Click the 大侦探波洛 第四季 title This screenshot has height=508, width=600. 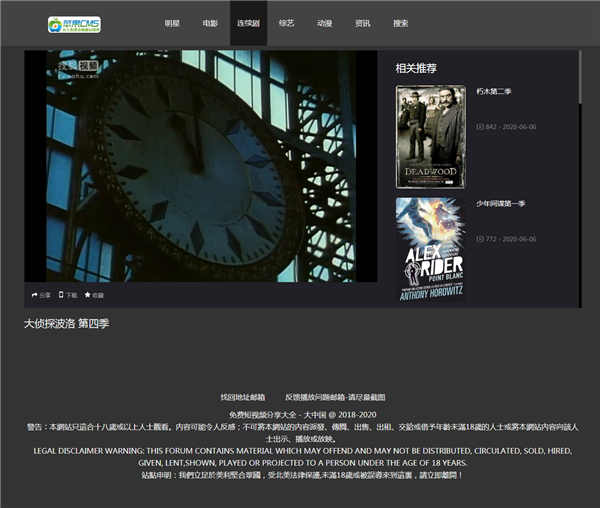coord(66,324)
